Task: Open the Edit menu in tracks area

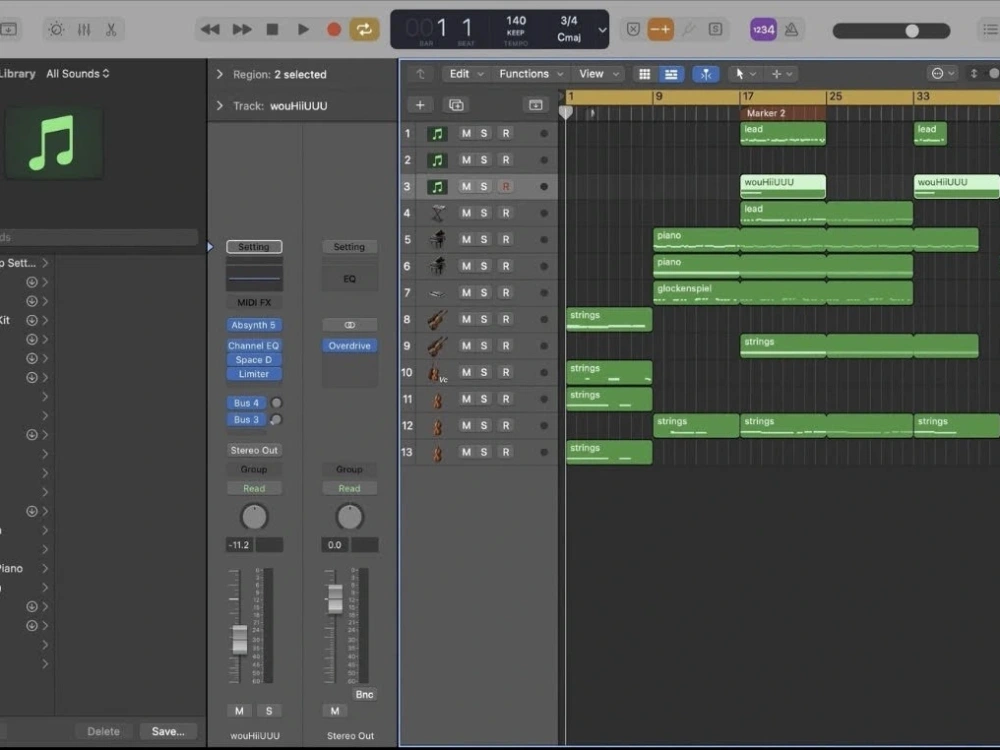Action: pos(466,74)
